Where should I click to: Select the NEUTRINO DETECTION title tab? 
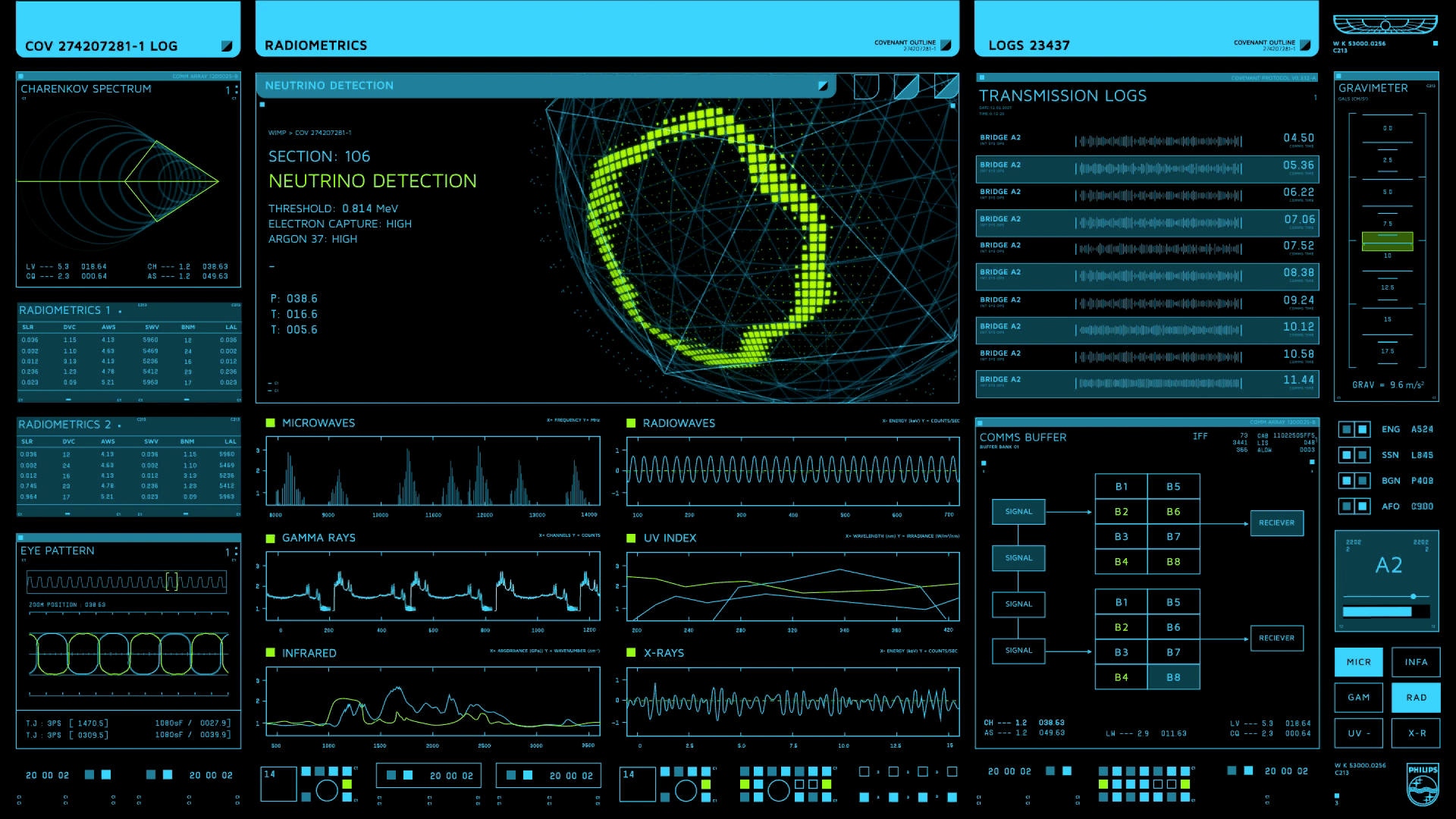pos(546,86)
